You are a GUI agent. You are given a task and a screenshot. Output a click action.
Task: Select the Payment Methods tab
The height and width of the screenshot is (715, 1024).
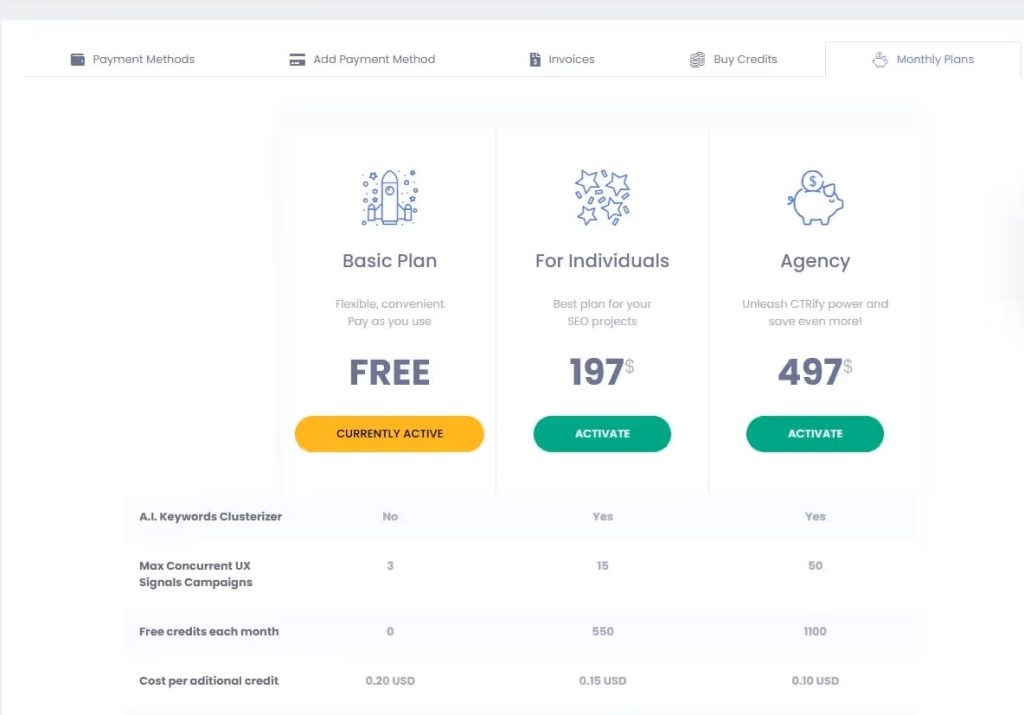pyautogui.click(x=132, y=59)
